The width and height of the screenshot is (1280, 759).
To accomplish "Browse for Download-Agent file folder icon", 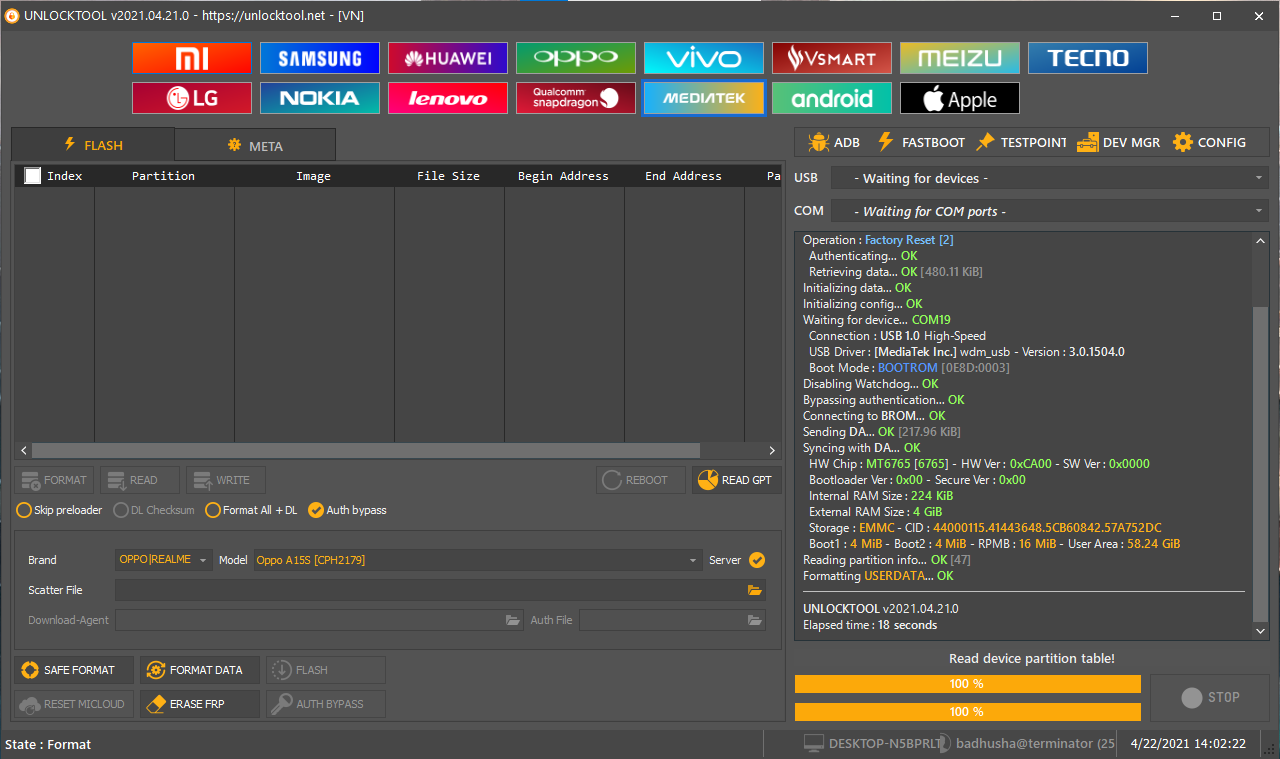I will (x=513, y=620).
